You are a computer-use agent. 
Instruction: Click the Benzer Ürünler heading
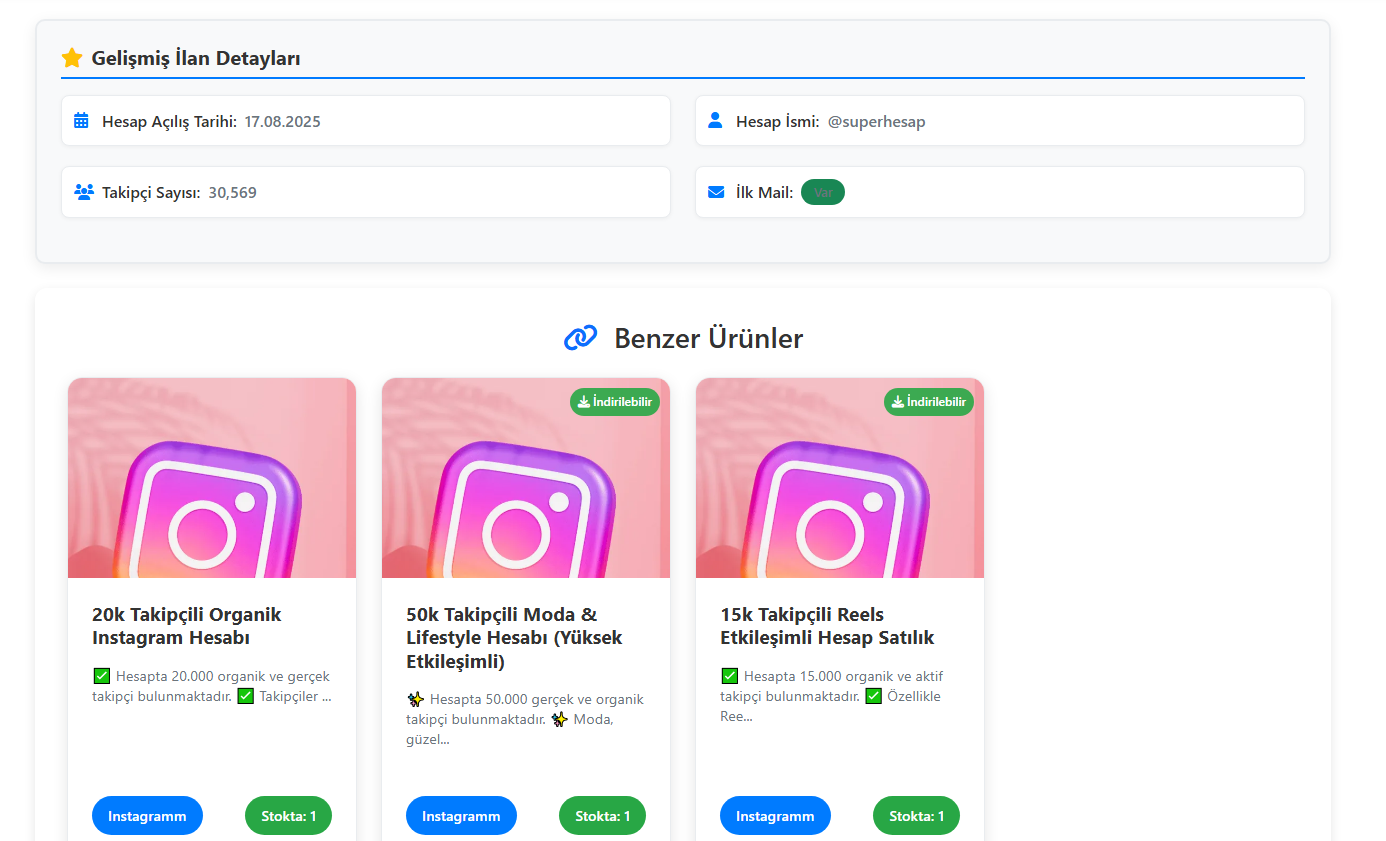708,338
